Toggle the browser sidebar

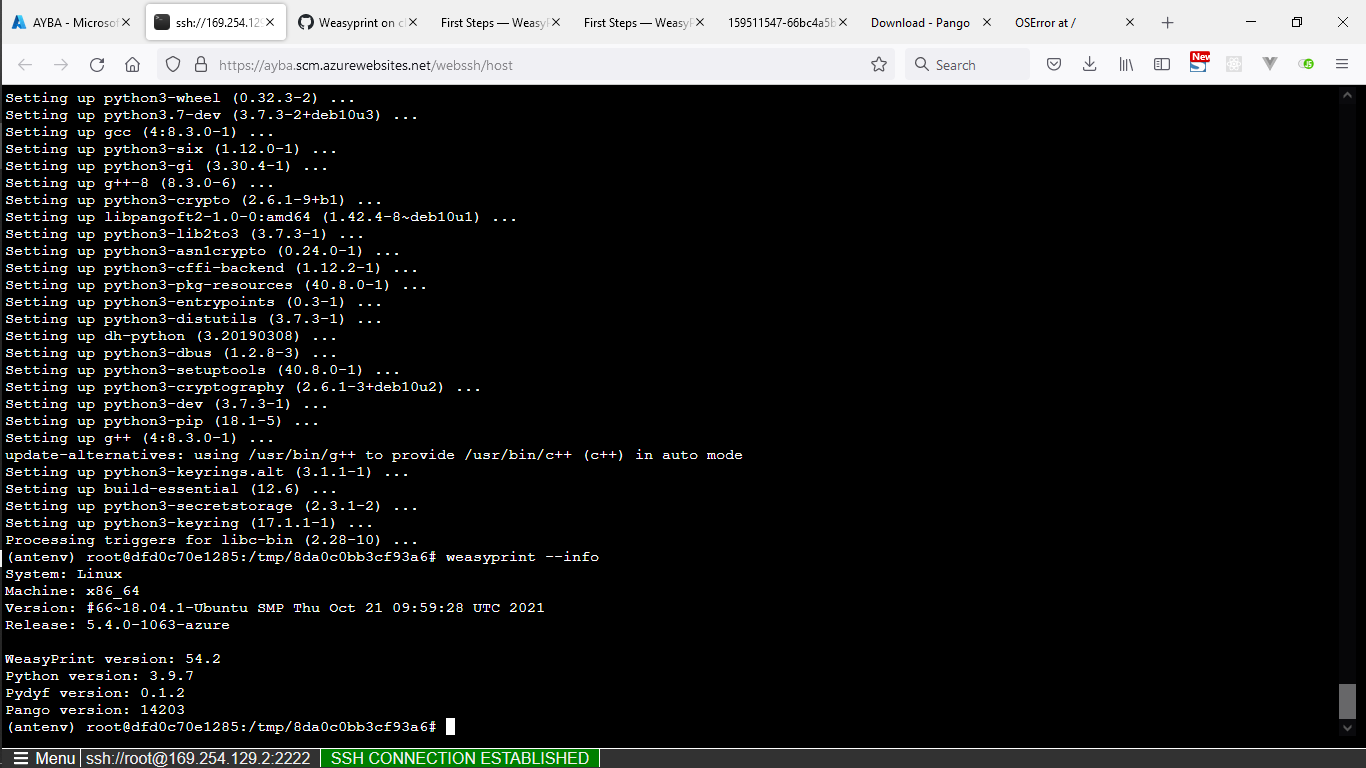(1162, 64)
